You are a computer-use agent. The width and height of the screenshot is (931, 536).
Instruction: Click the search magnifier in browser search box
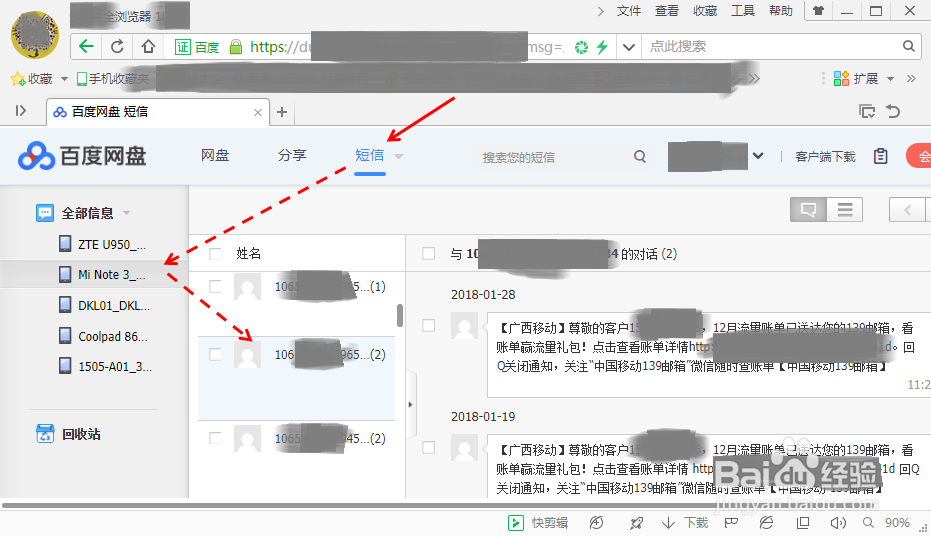point(908,46)
